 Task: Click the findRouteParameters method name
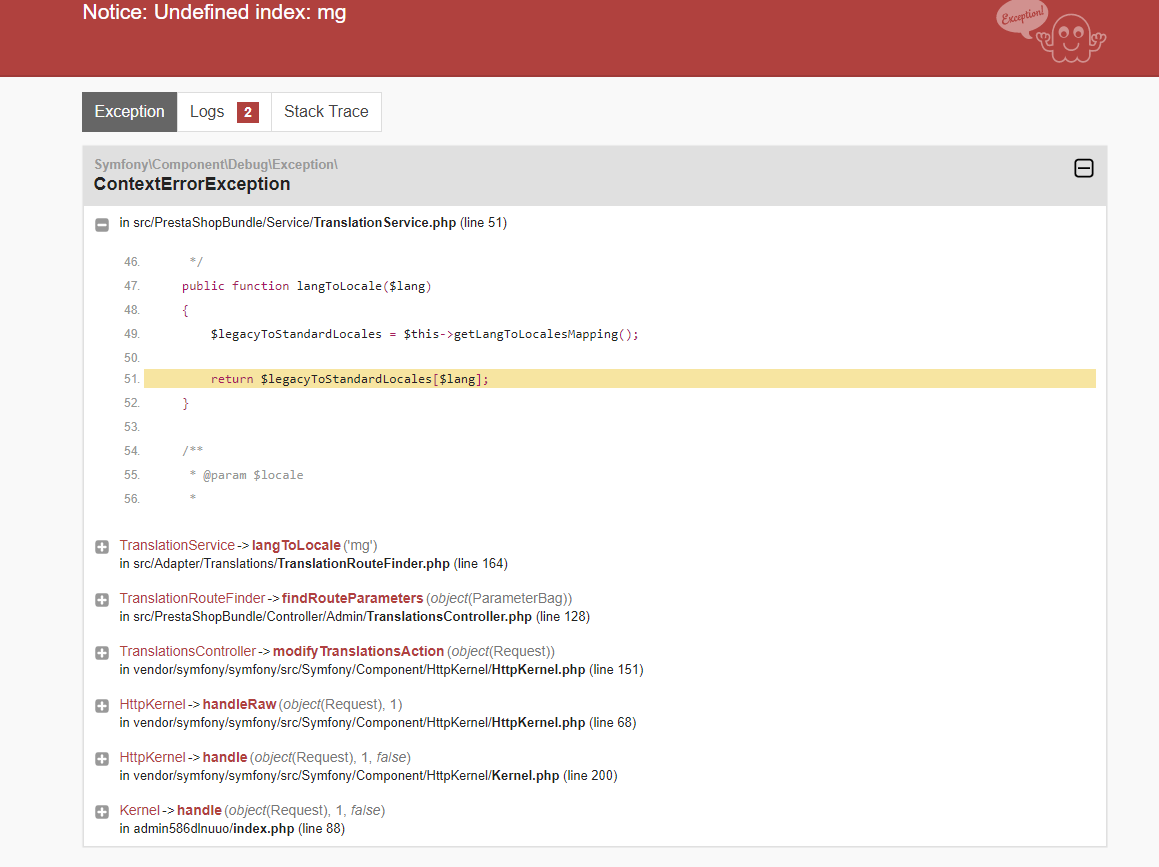353,598
